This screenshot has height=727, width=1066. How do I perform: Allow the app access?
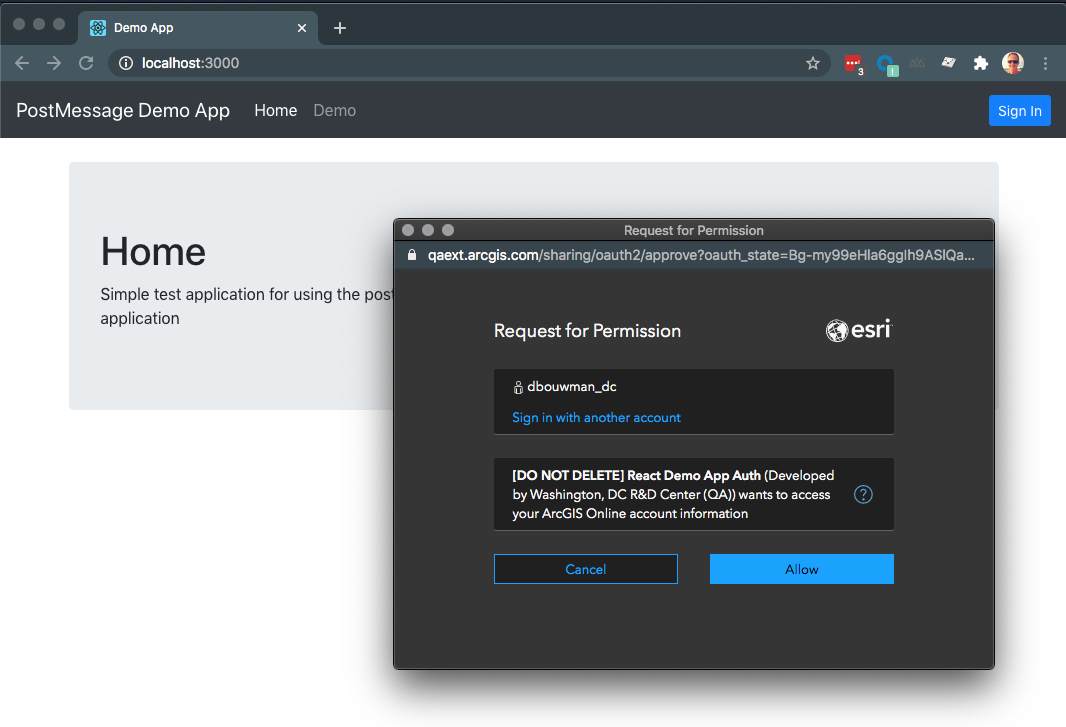click(802, 569)
